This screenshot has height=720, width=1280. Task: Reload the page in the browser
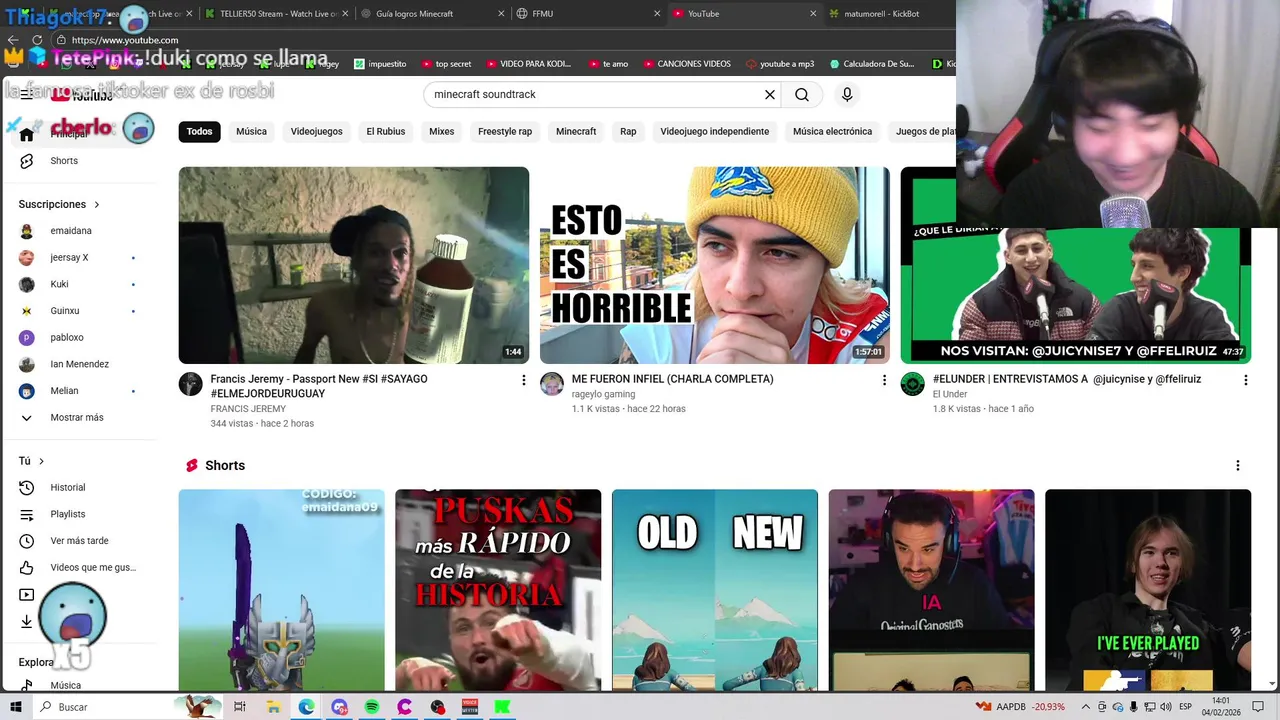coord(37,40)
